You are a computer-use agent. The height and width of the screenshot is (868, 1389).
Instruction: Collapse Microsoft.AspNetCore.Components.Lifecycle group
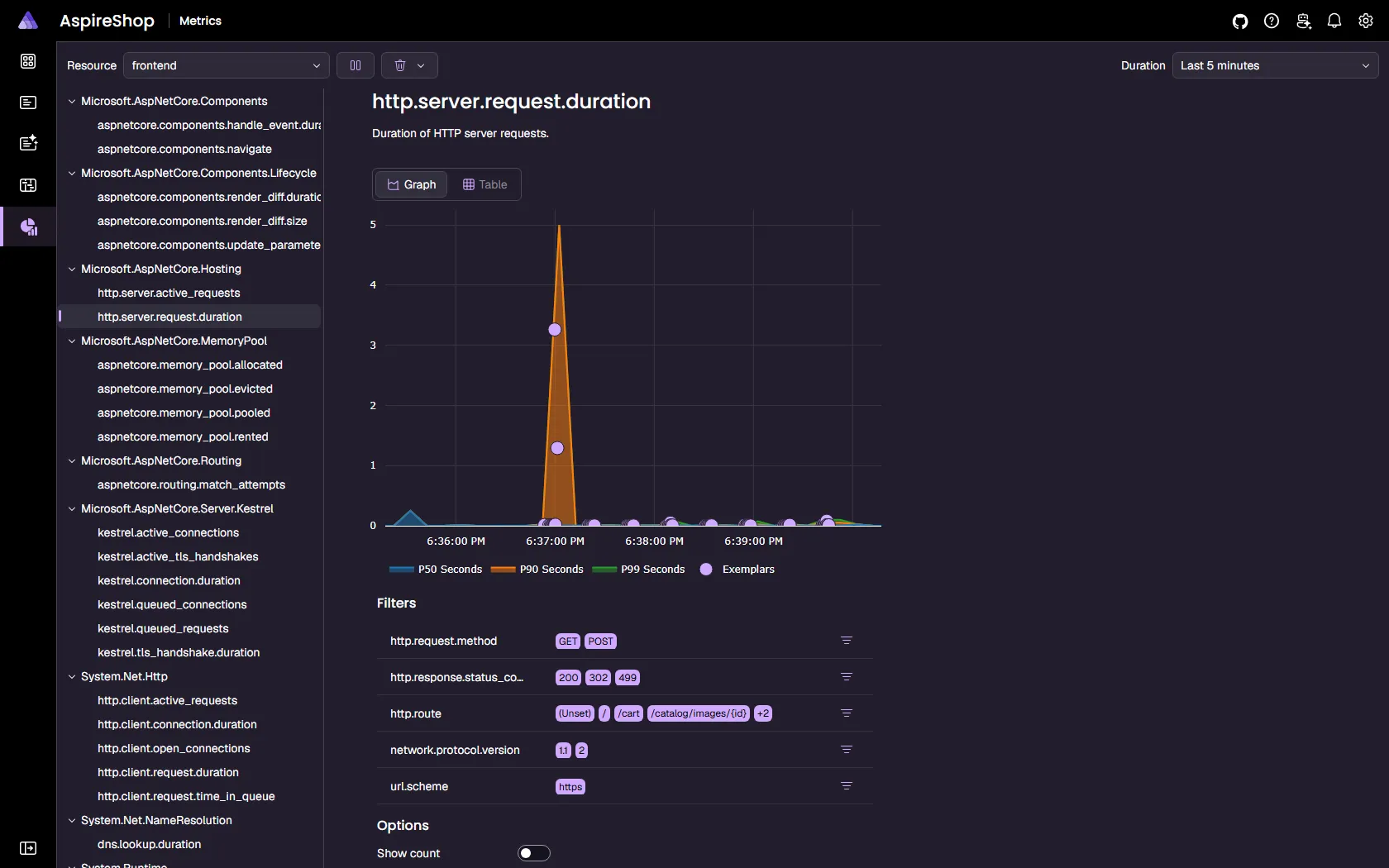(x=72, y=173)
